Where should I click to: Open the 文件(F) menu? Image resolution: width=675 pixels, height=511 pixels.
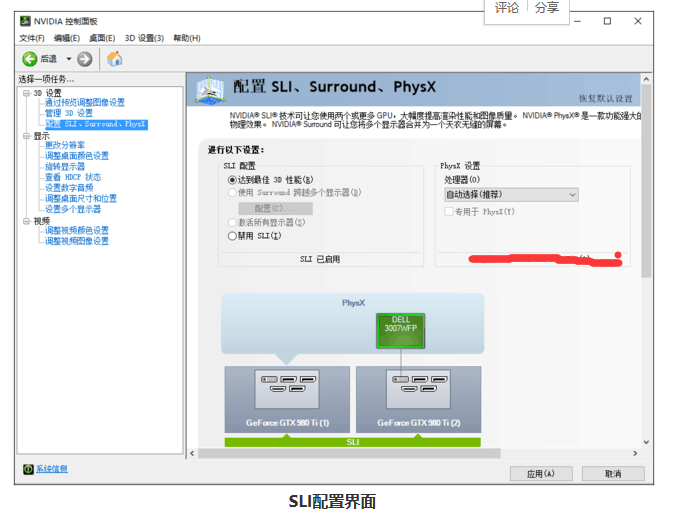pyautogui.click(x=32, y=38)
